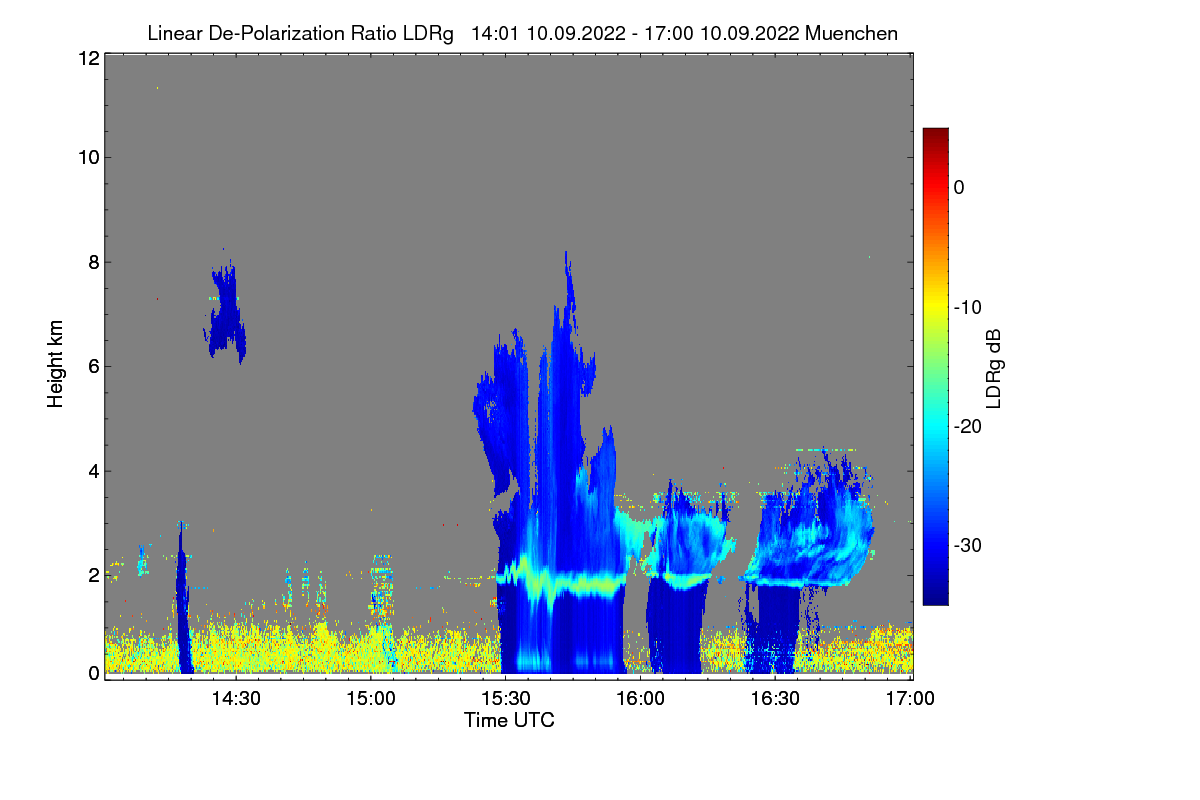This screenshot has width=1200, height=800.
Task: Click the 14:30 time tick label
Action: (236, 699)
